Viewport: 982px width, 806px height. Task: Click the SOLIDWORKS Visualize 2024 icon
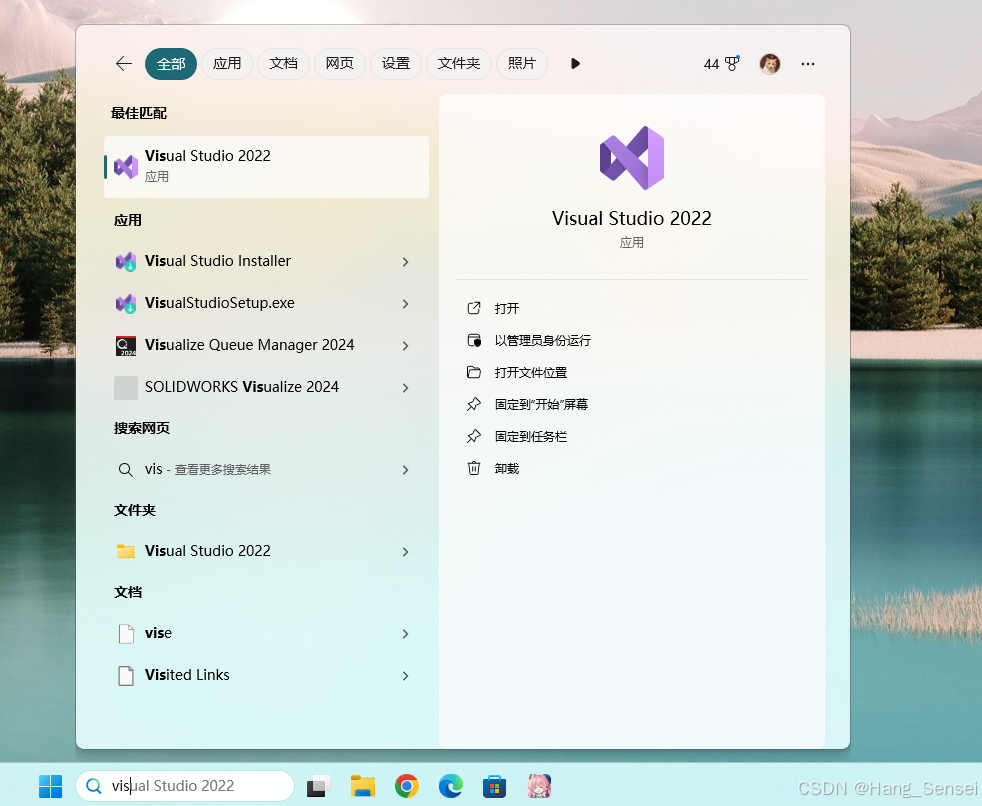click(126, 388)
